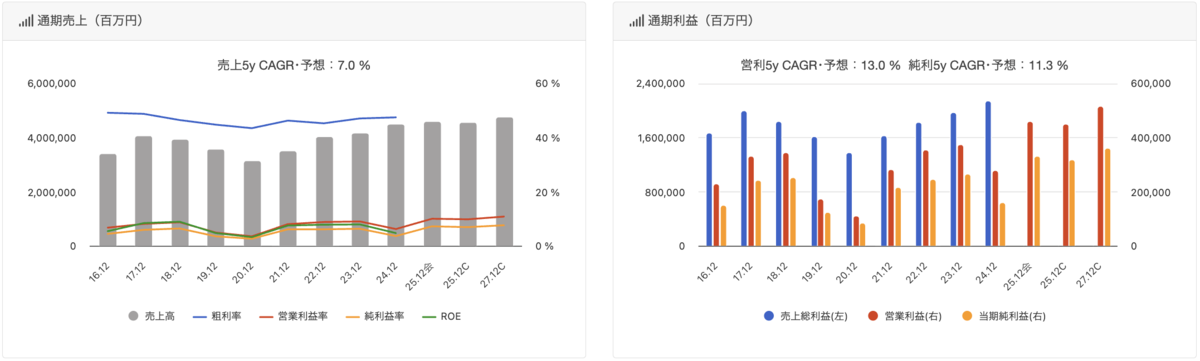Viewport: 1200px width, 361px height.
Task: Click the orange net profit bar for 25.12C
Action: coord(1072,203)
